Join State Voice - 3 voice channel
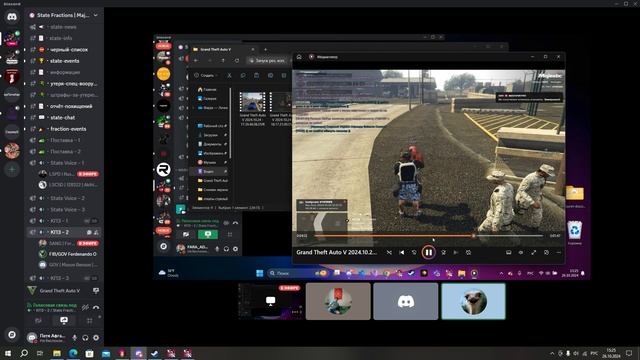The height and width of the screenshot is (360, 640). 63,209
